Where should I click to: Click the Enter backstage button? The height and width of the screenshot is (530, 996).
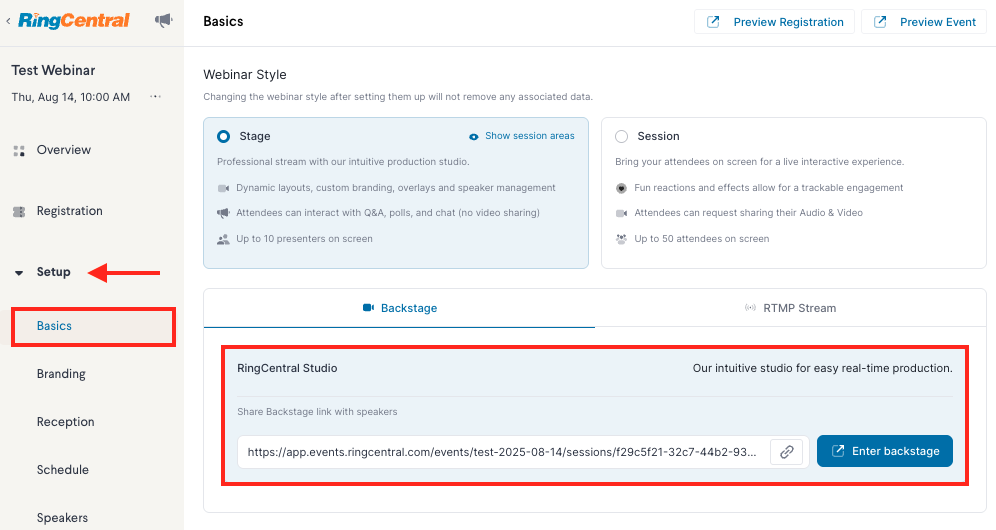(x=885, y=451)
